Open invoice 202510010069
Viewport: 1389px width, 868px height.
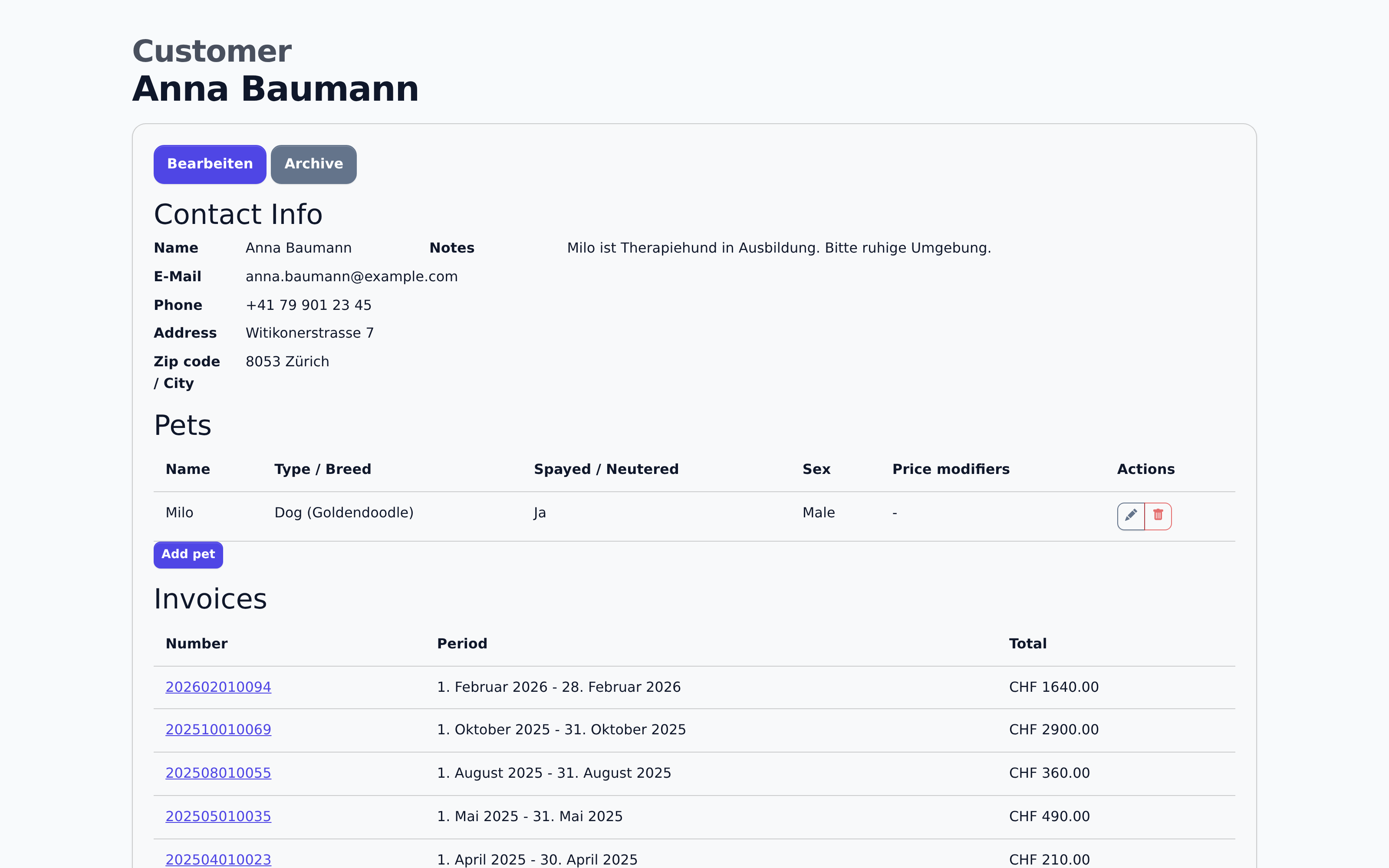[218, 730]
